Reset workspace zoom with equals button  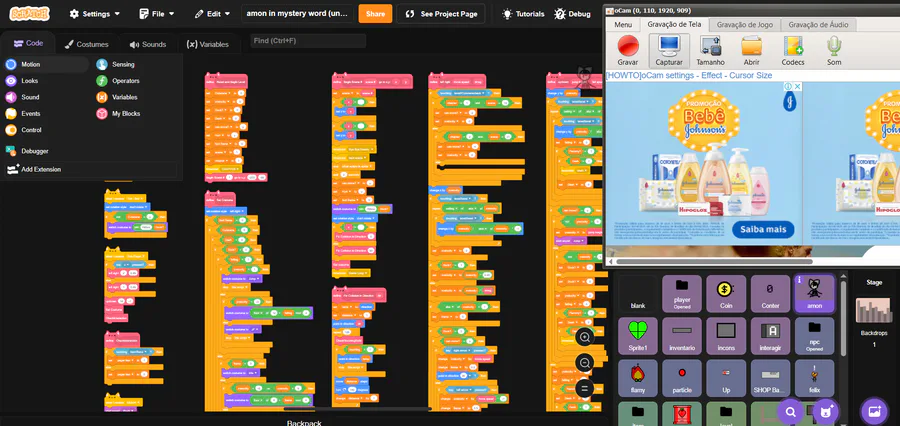click(585, 388)
